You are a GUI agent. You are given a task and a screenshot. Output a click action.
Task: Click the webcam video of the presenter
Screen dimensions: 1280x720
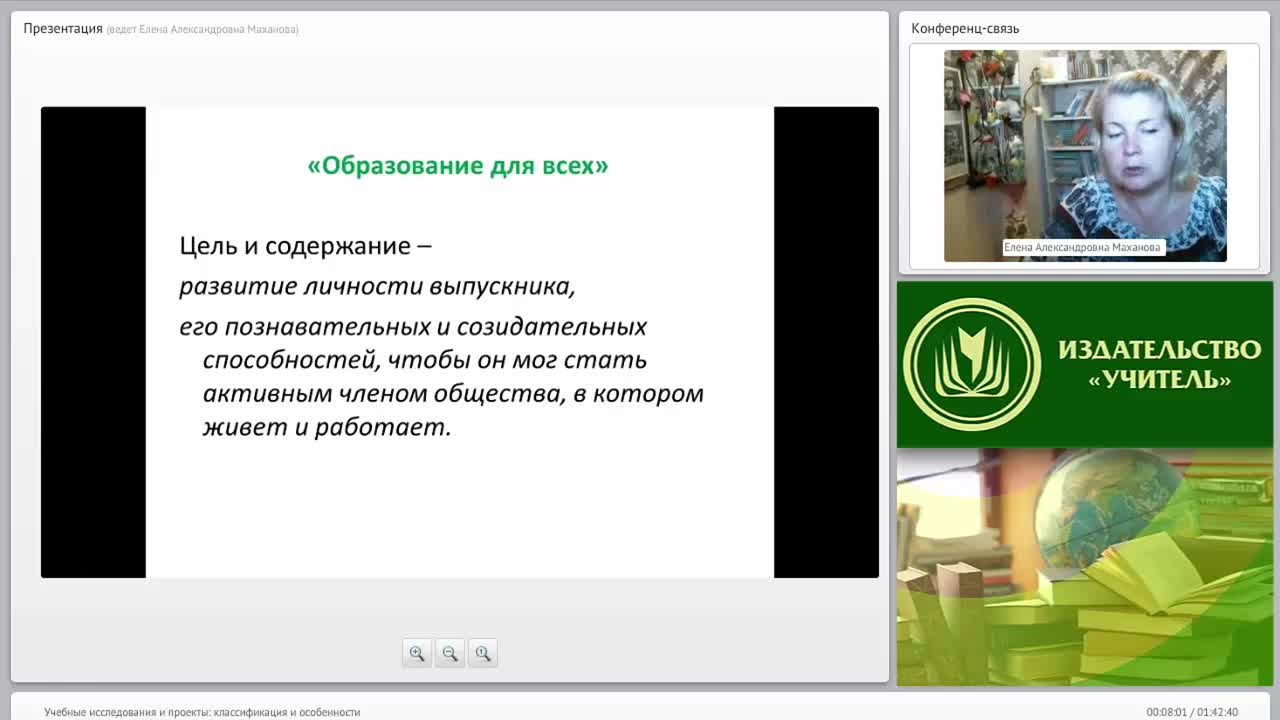[1085, 156]
